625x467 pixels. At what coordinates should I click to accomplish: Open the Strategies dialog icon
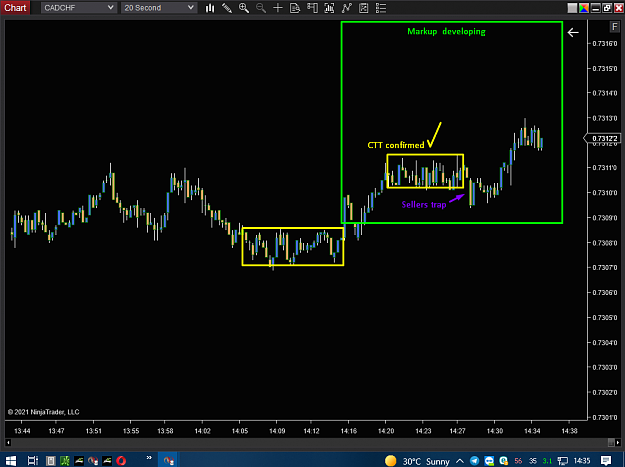pyautogui.click(x=364, y=8)
